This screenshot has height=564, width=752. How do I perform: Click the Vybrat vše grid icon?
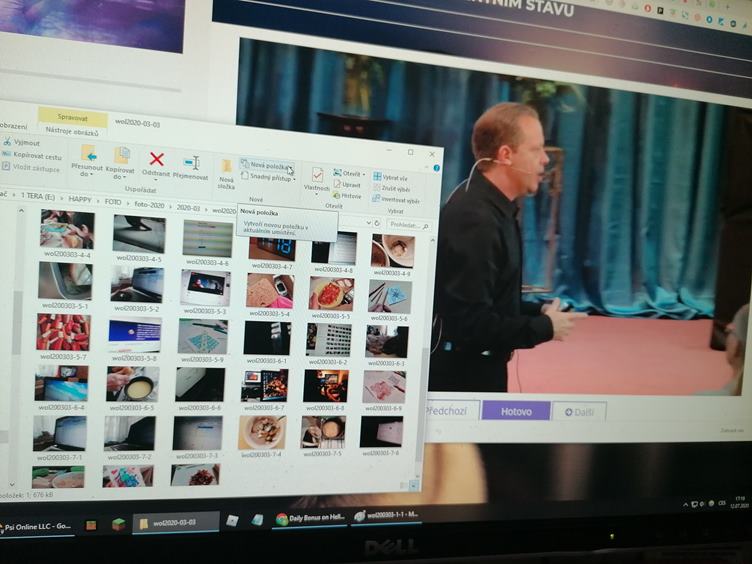click(377, 176)
